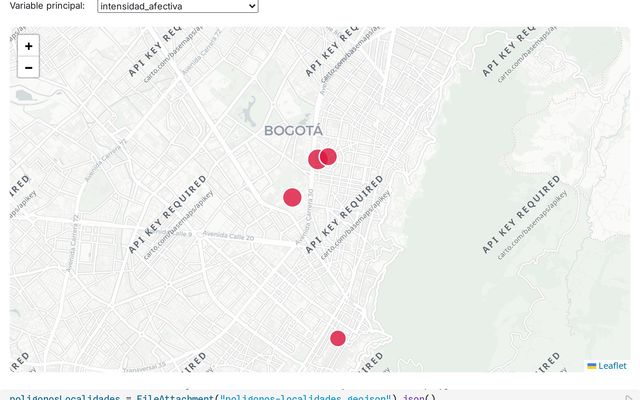Zoom out of the map

point(28,67)
